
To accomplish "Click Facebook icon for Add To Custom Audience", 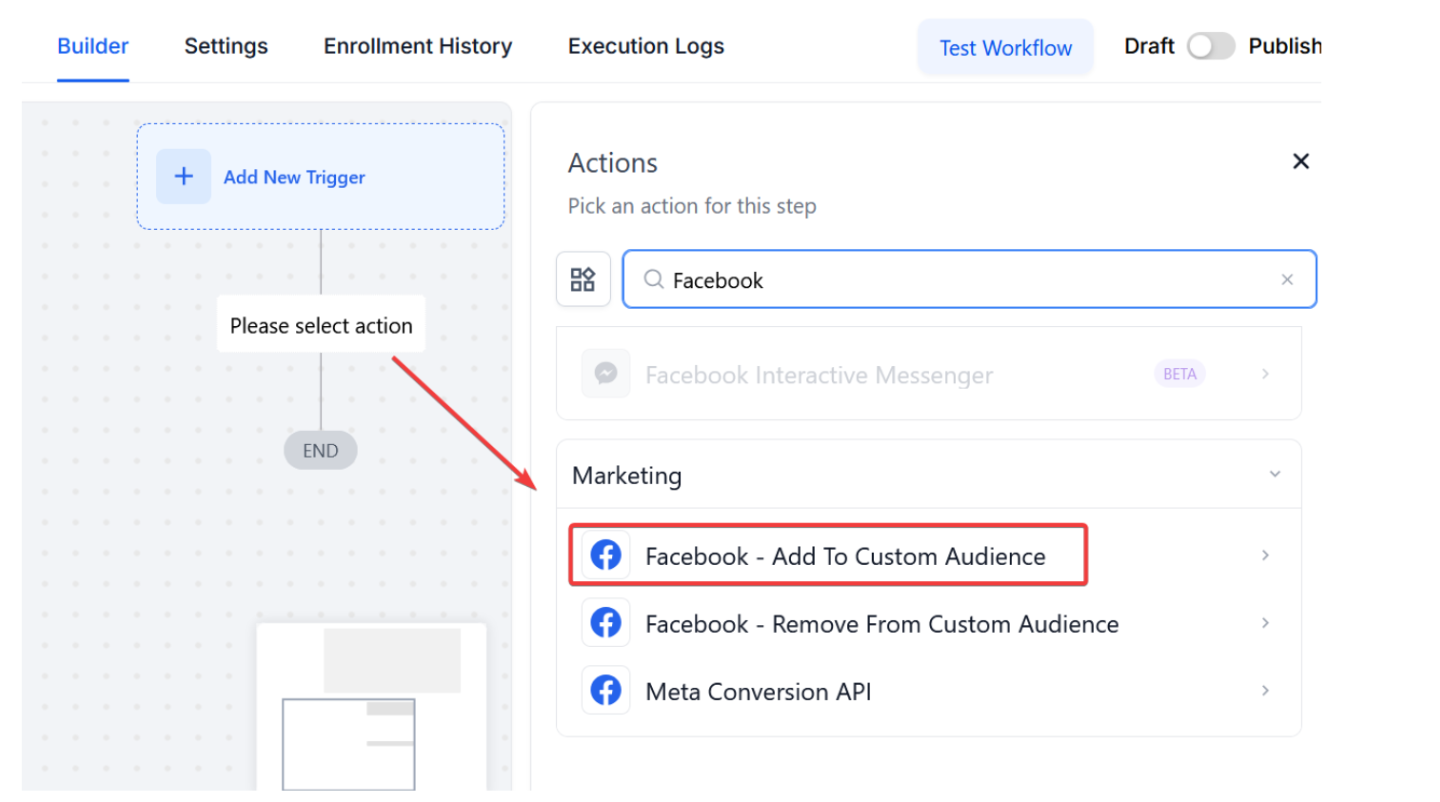I will (606, 555).
